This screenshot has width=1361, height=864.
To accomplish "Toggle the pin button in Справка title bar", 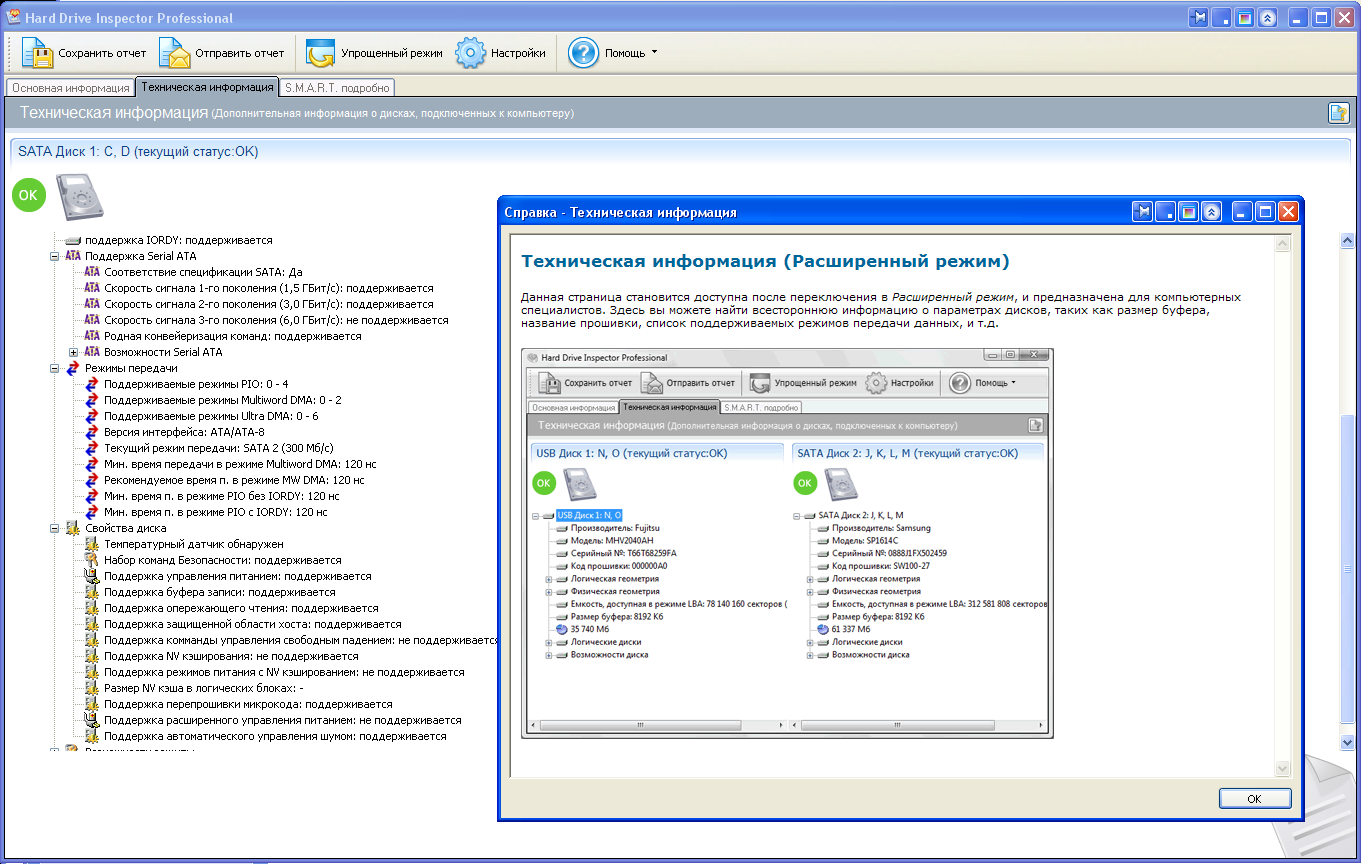I will 1143,212.
